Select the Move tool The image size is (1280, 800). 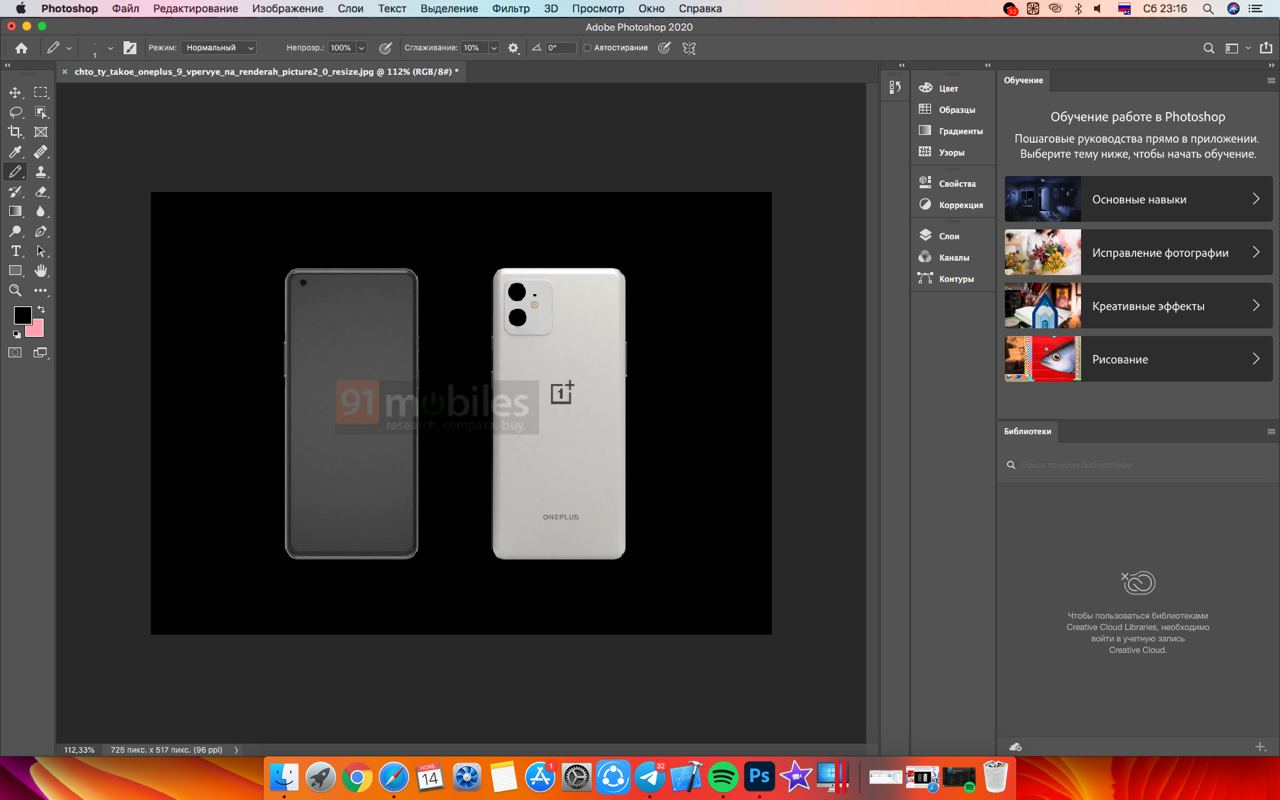15,92
